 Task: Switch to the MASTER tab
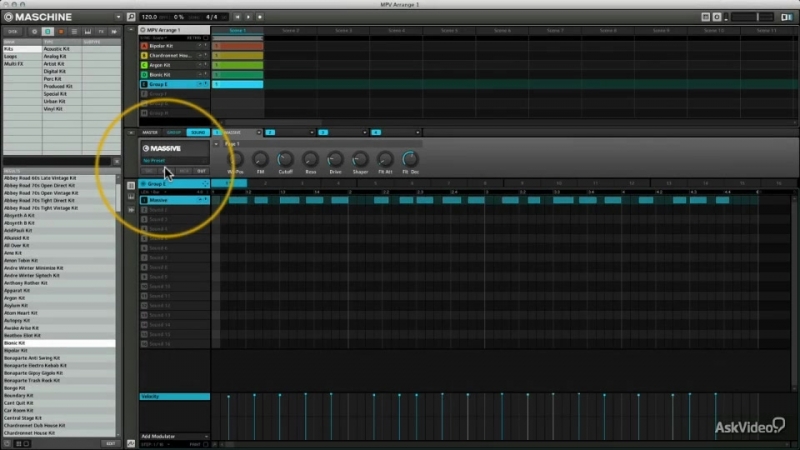(150, 132)
